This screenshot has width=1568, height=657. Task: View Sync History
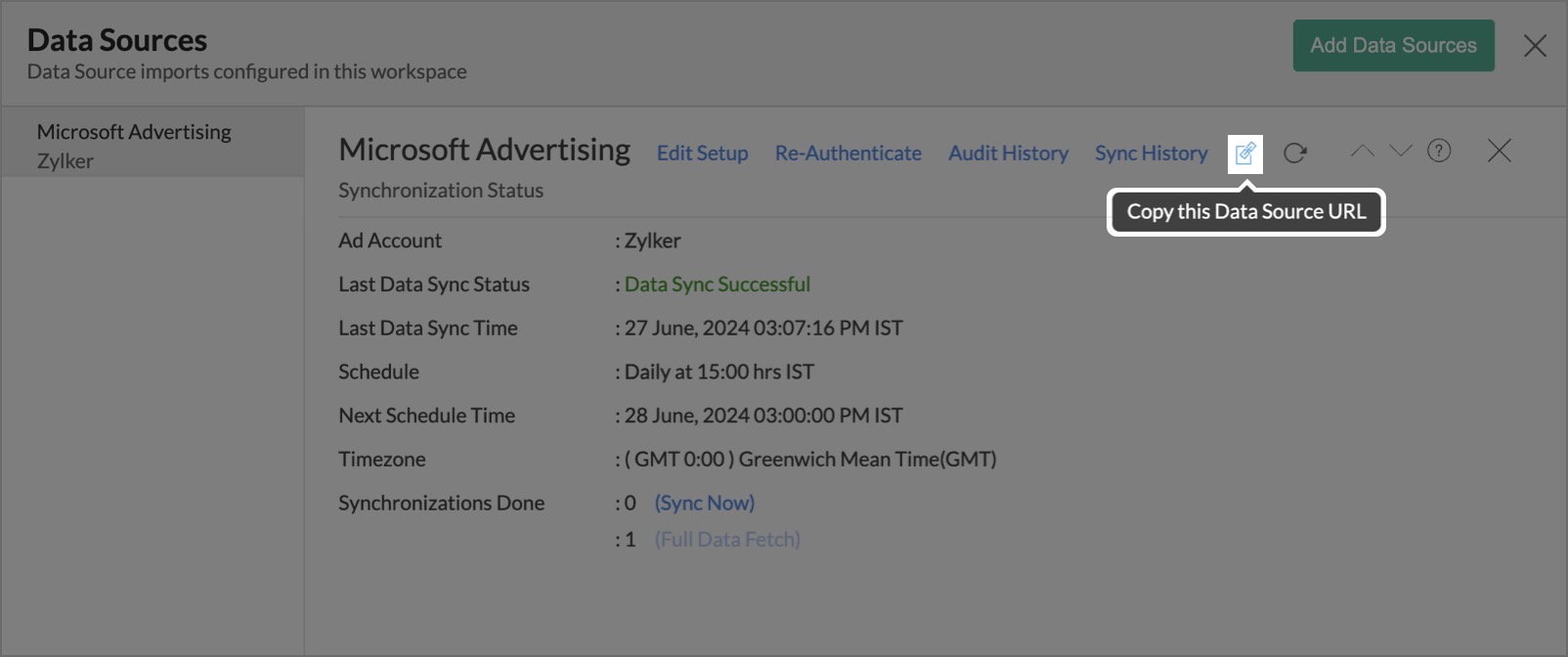[1151, 153]
